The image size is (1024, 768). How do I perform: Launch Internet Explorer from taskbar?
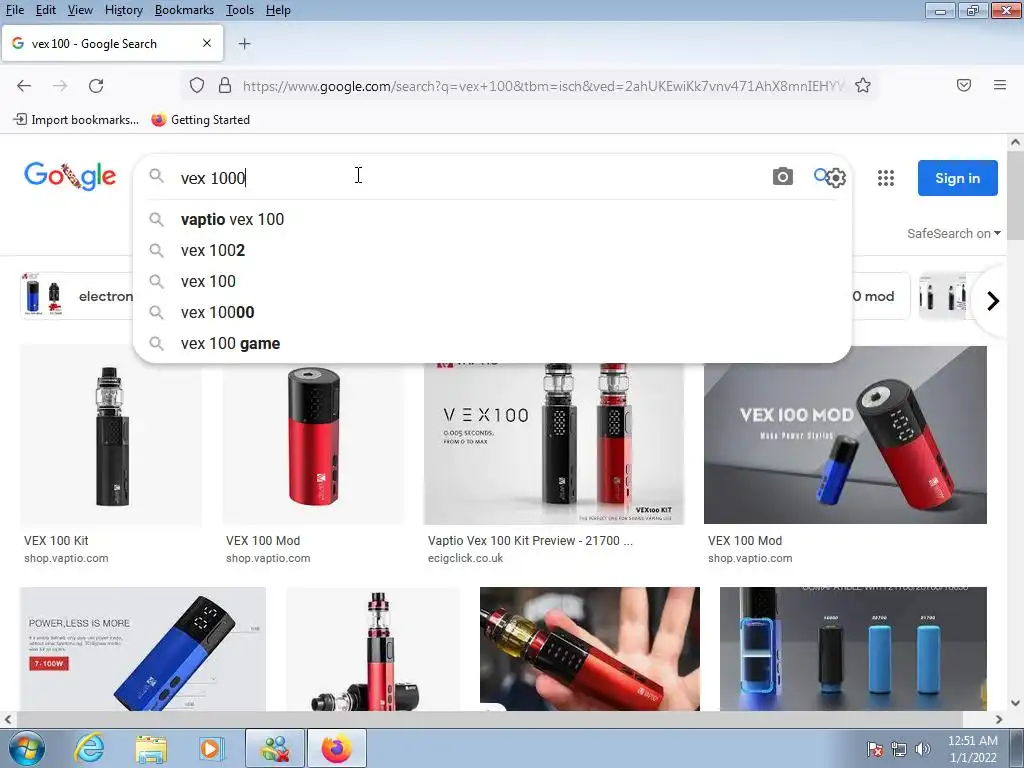(x=88, y=748)
